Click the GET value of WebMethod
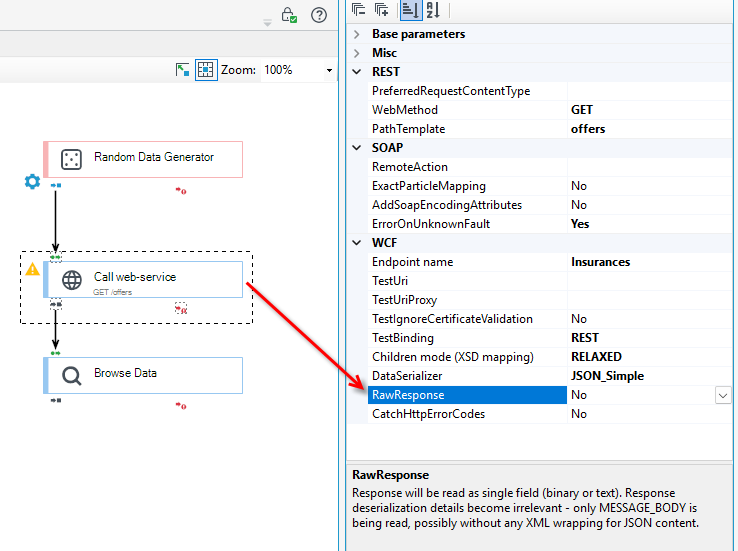 [x=582, y=110]
